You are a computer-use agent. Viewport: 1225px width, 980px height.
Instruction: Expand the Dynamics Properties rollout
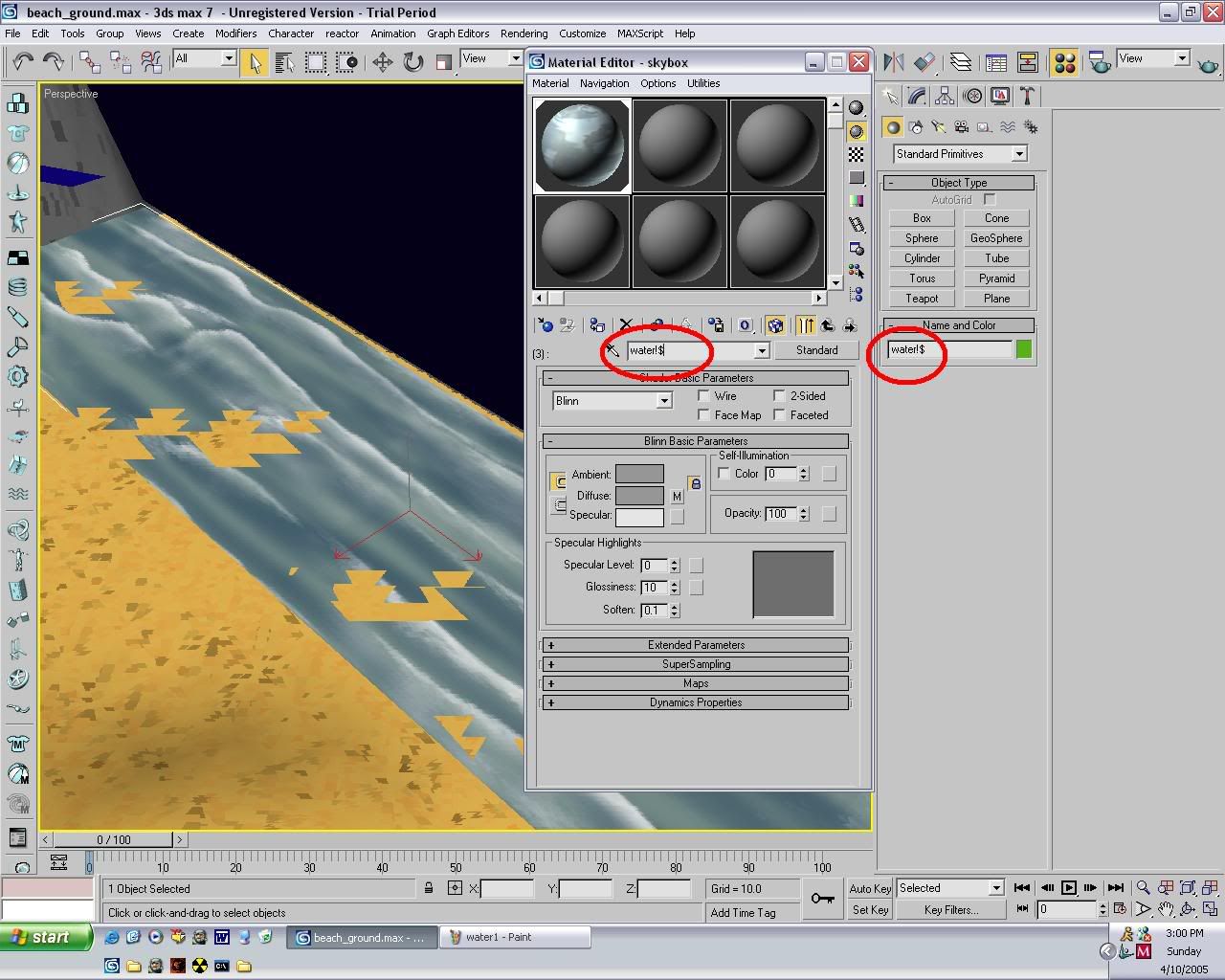tap(696, 702)
